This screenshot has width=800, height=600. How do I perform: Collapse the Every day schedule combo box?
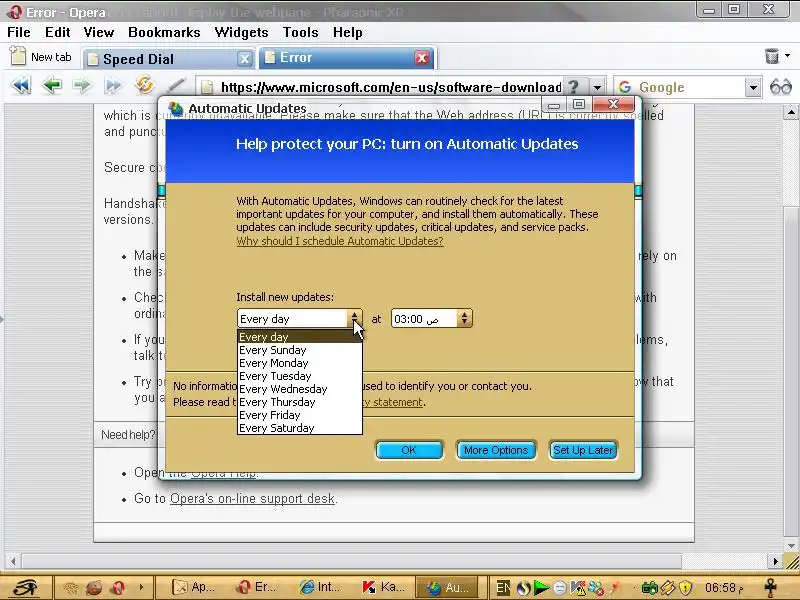click(x=355, y=318)
